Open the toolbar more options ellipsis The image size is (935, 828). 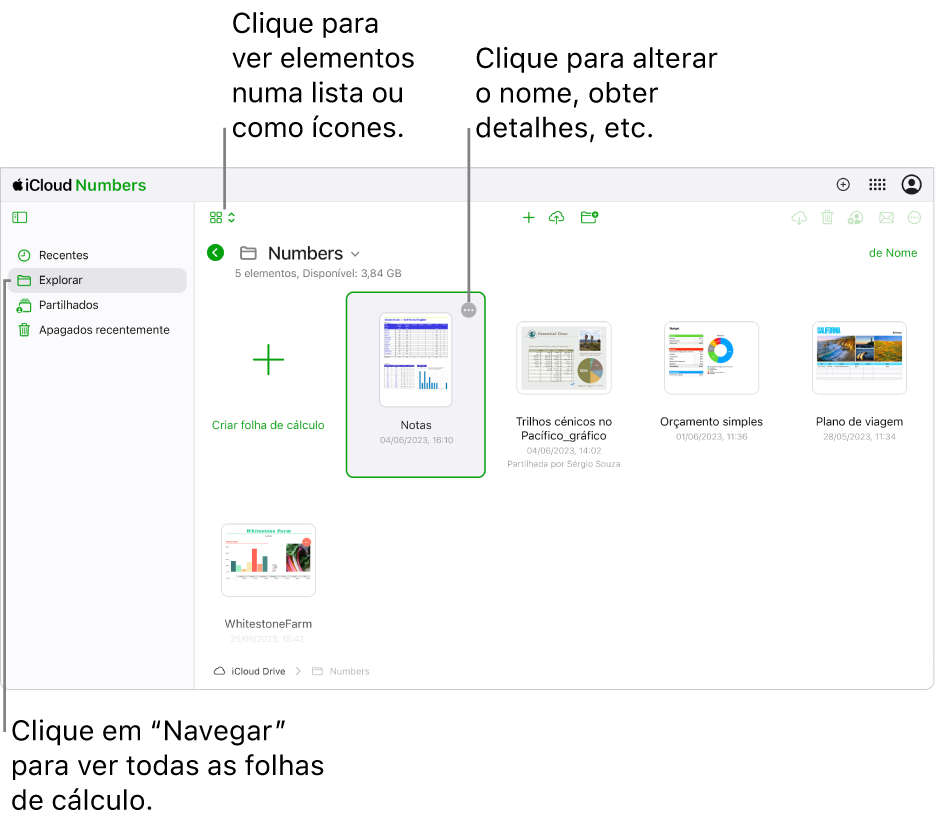tap(914, 218)
